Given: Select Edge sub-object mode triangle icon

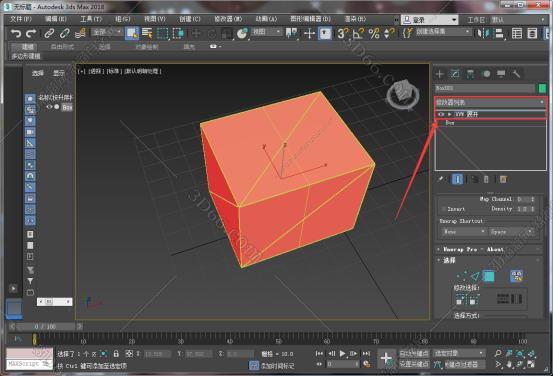Looking at the screenshot, I should [x=475, y=276].
